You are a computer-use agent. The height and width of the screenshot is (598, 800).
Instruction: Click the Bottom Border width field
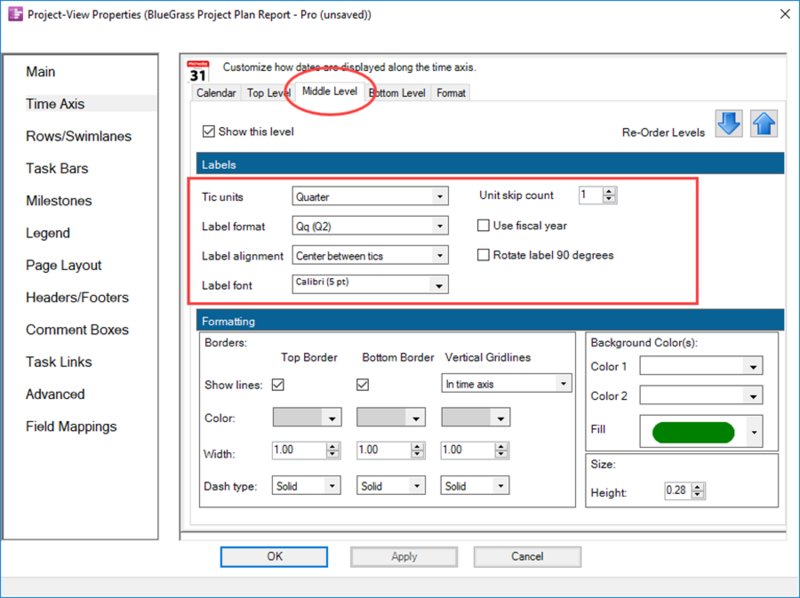point(384,450)
